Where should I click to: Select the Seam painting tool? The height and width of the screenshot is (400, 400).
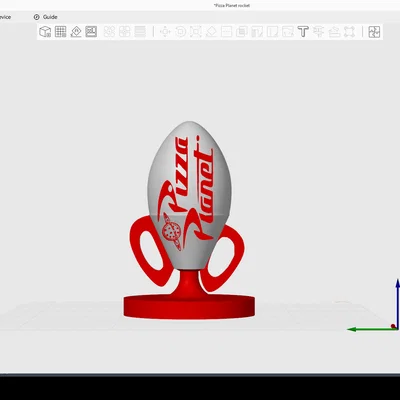coord(272,32)
